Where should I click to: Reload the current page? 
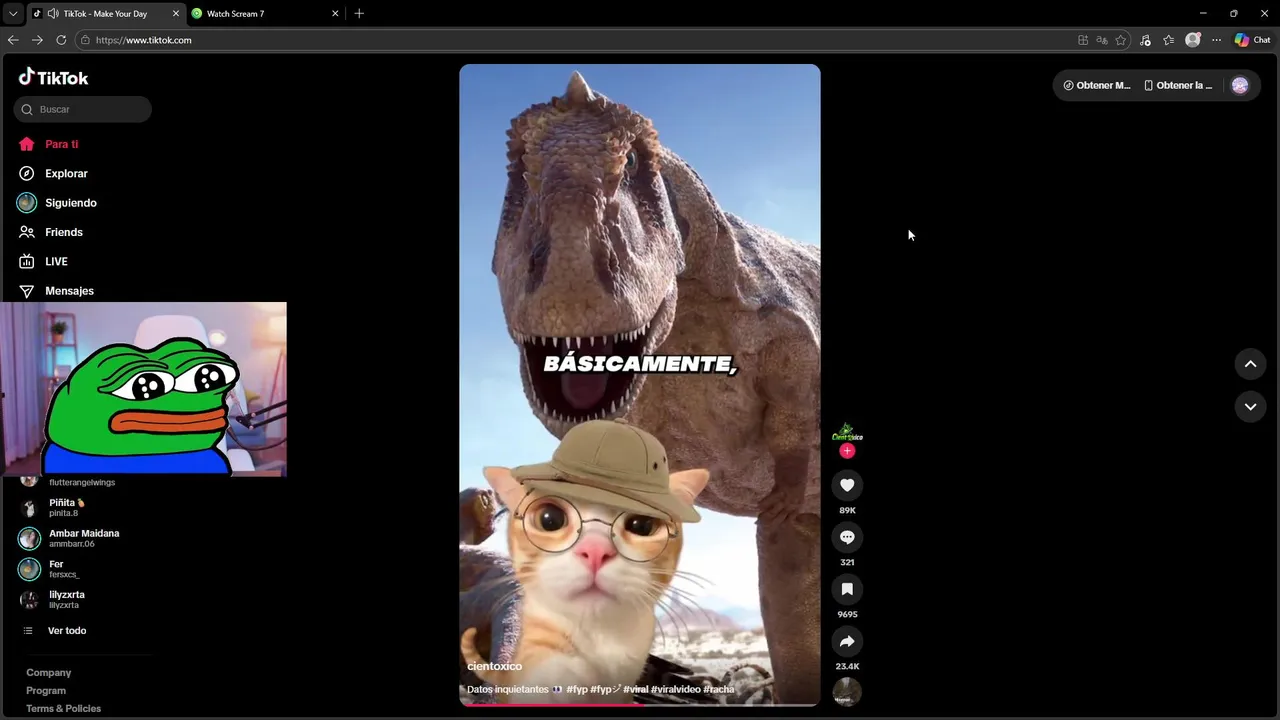61,40
